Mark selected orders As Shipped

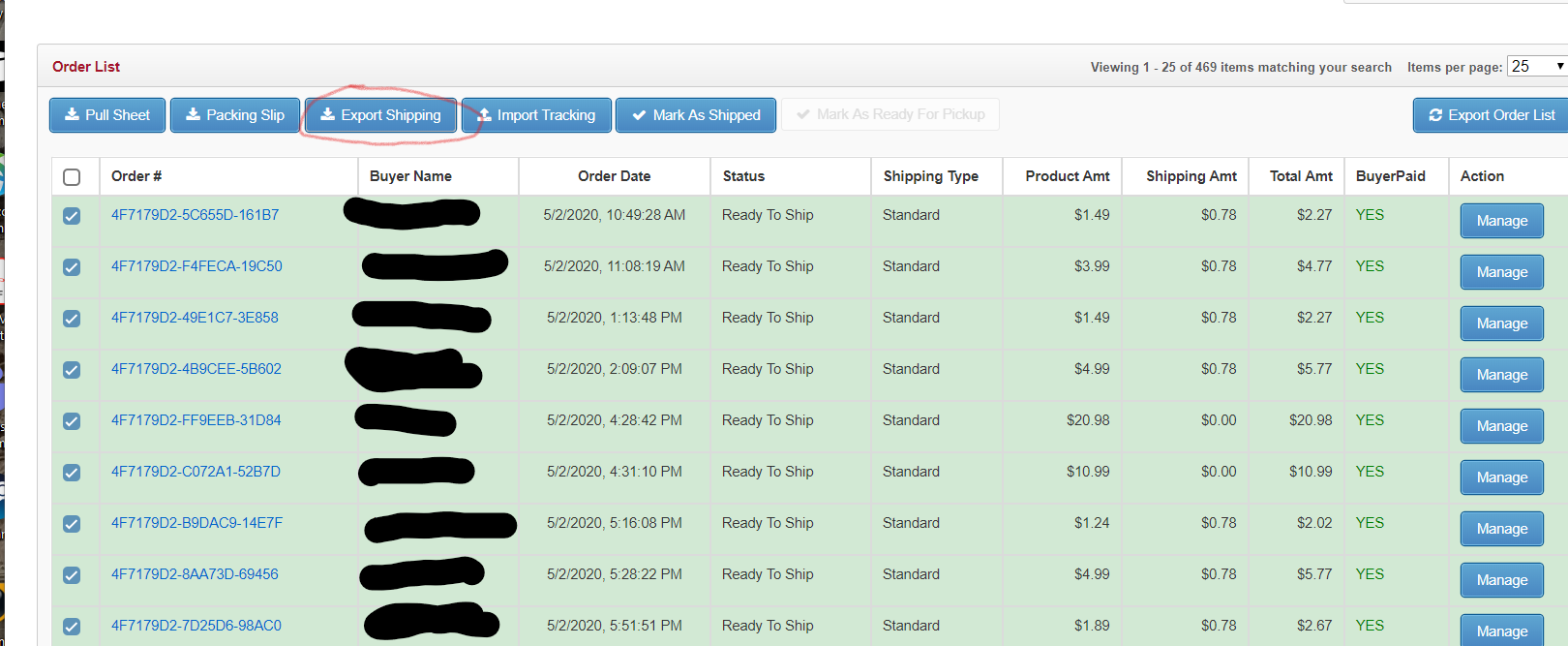(x=696, y=115)
